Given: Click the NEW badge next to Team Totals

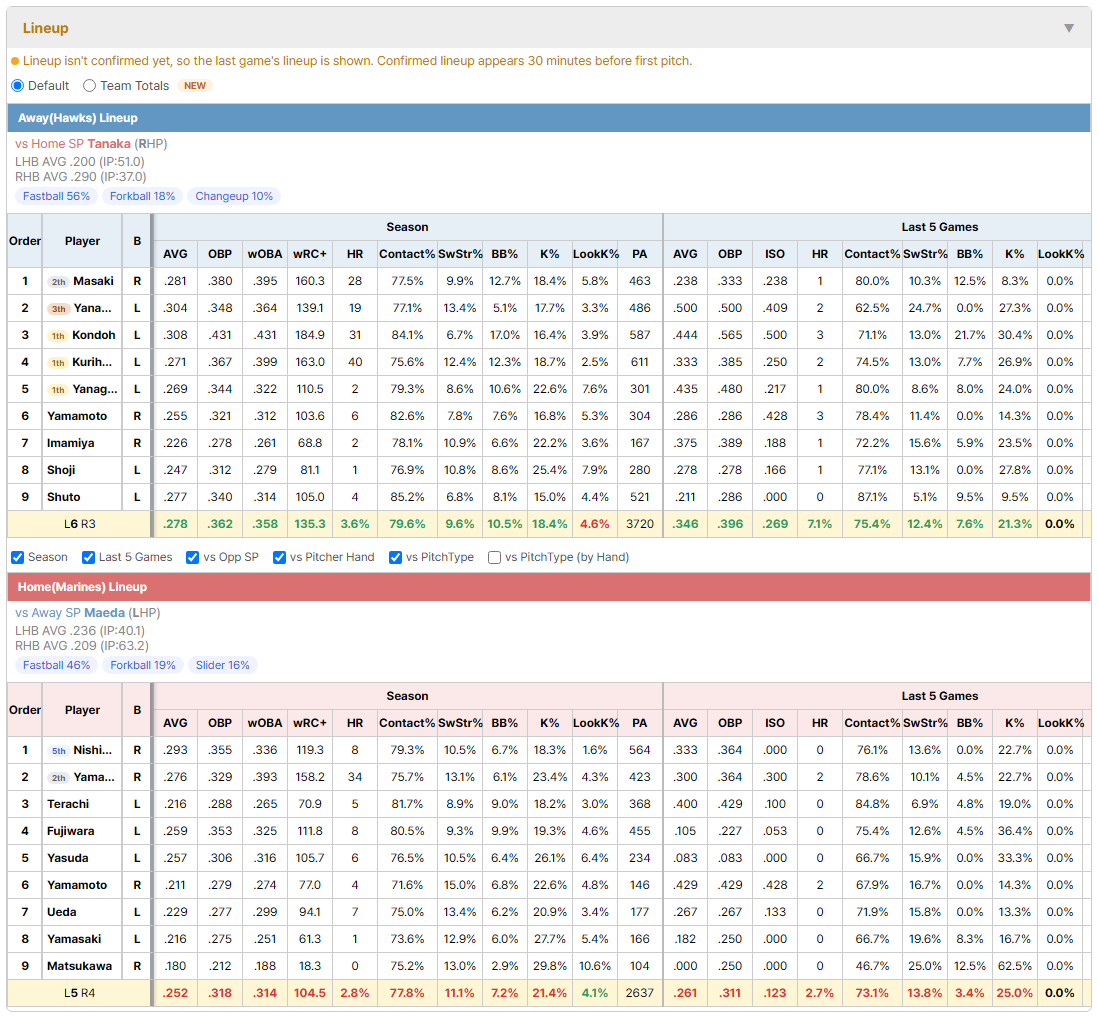Looking at the screenshot, I should pyautogui.click(x=195, y=85).
